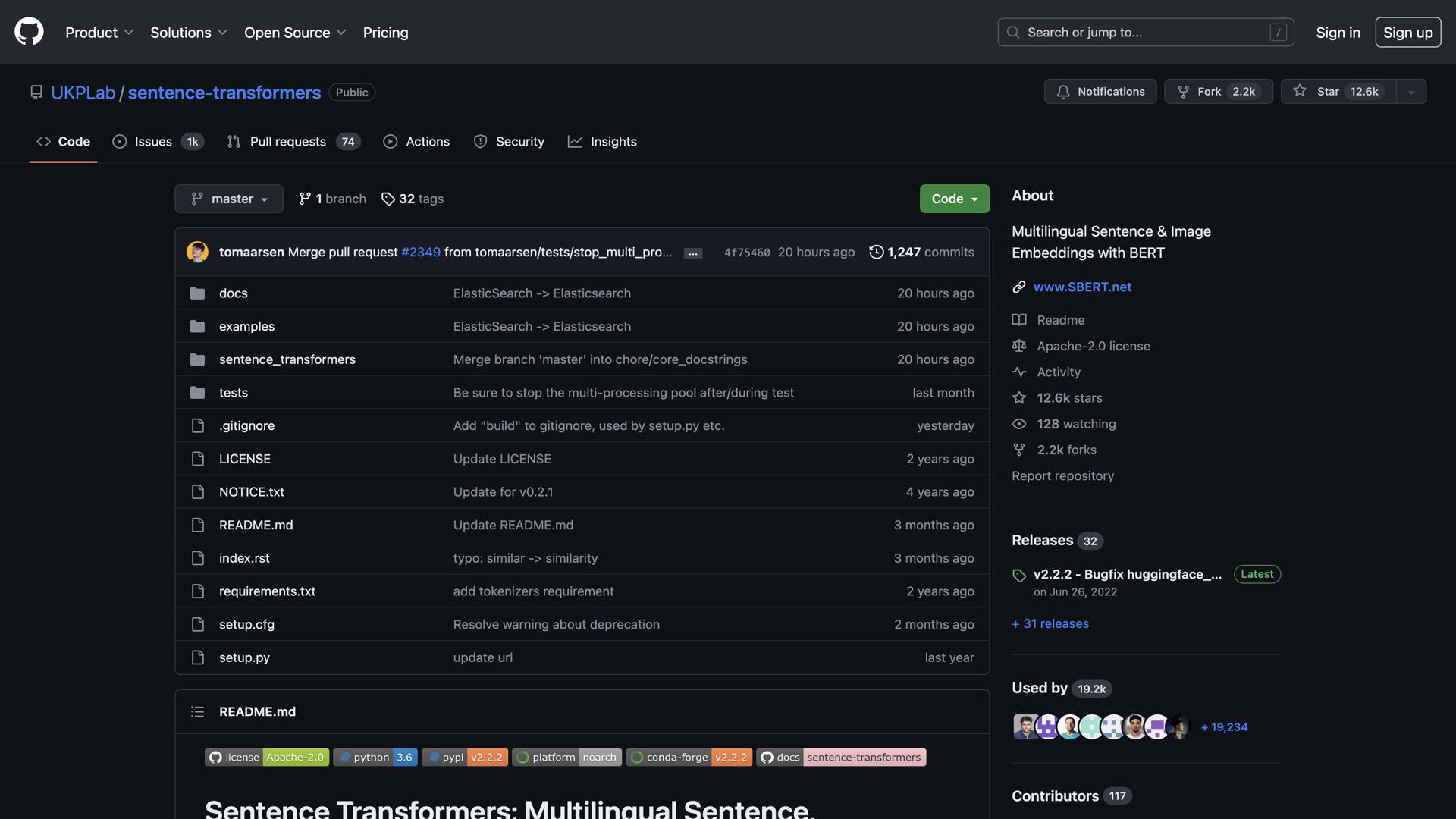Open the green Code dropdown
This screenshot has height=819, width=1456.
coord(954,199)
